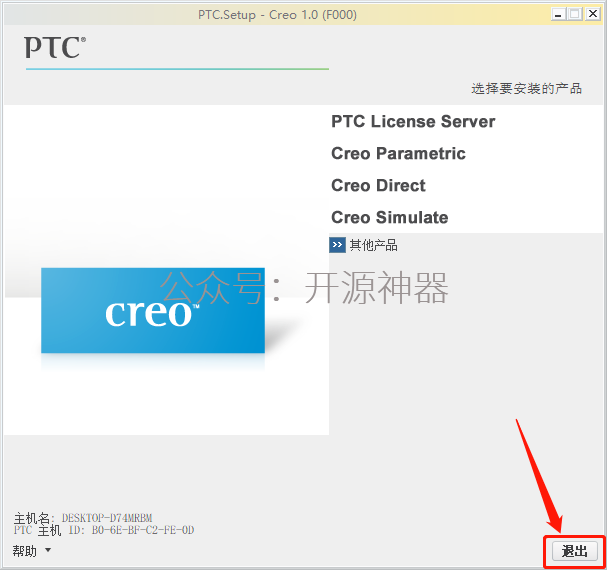This screenshot has height=570, width=607.
Task: Open the dropdown arrow beside 帮助
Action: click(x=48, y=549)
